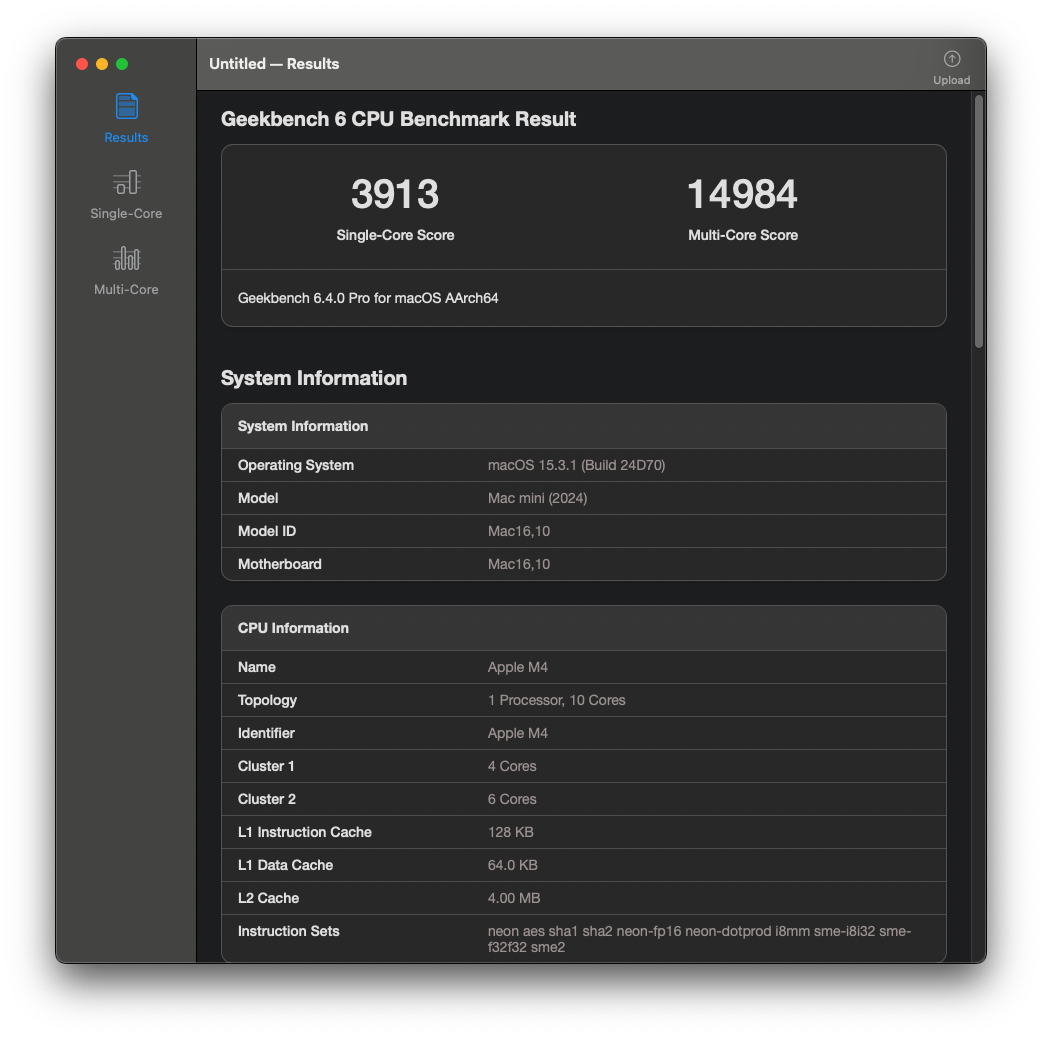Click the 14984 multi-core score
Viewport: 1042px width, 1037px height.
point(742,194)
